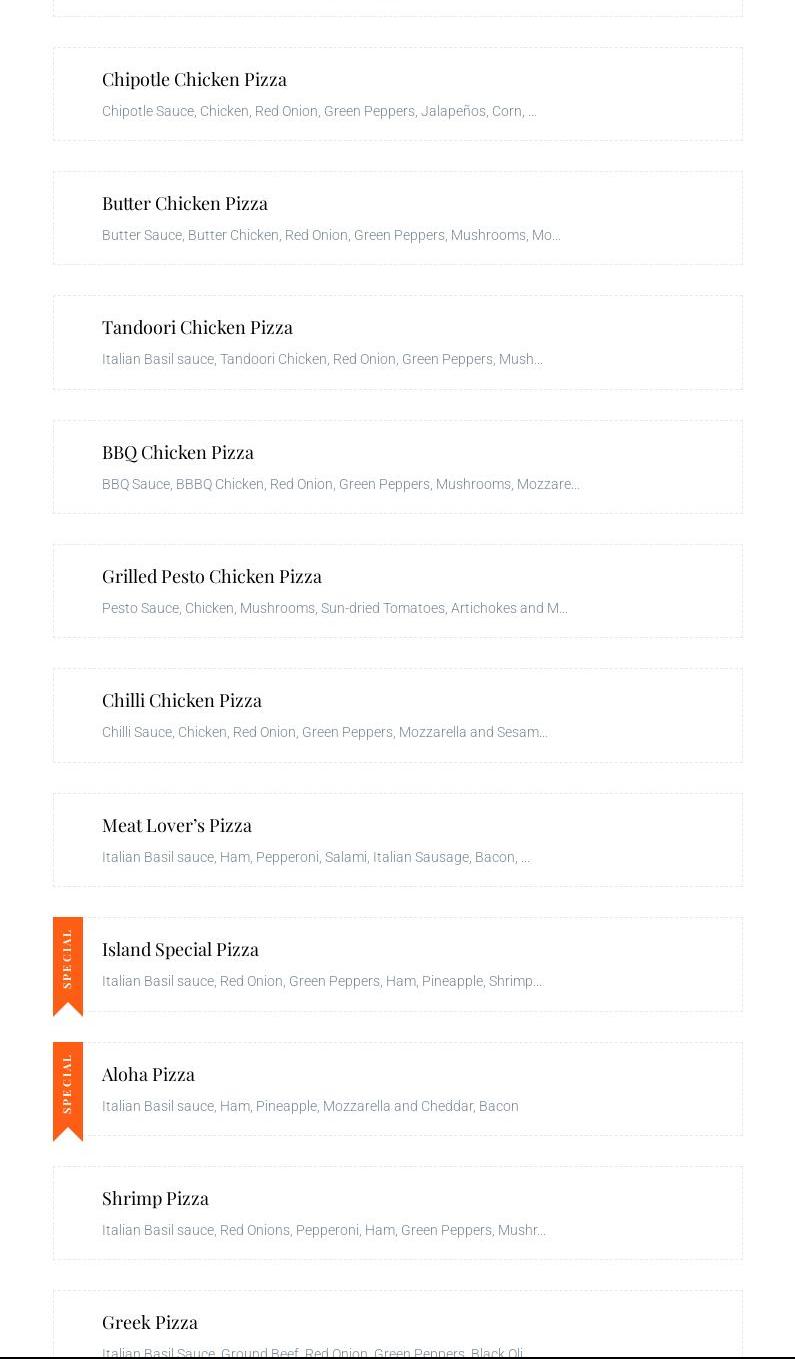795x1359 pixels.
Task: Open the Island Special Pizza entry
Action: pyautogui.click(x=180, y=948)
